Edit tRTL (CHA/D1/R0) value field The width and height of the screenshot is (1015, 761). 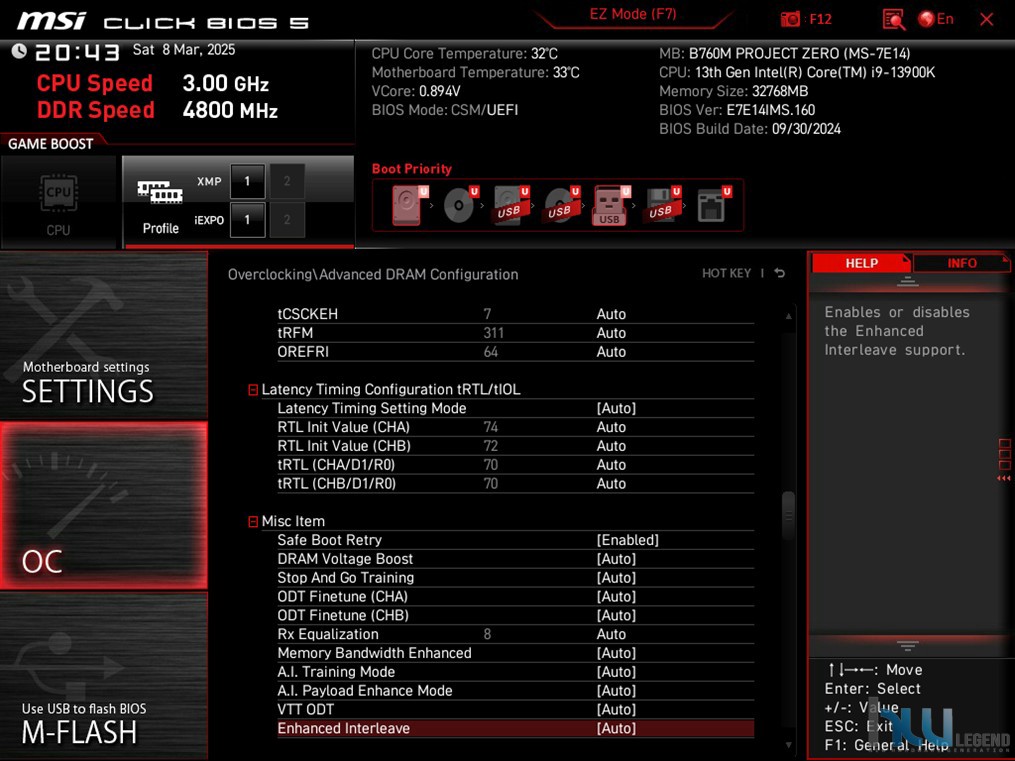(611, 465)
